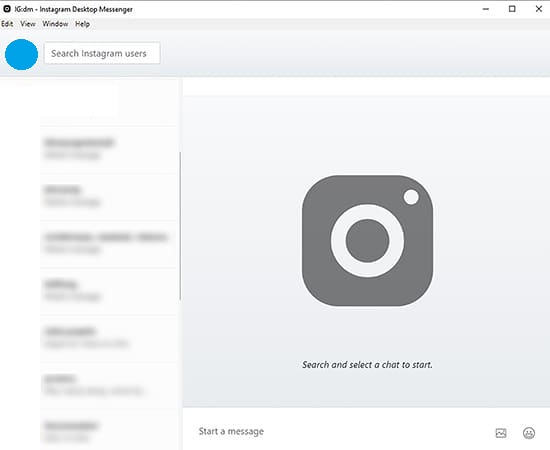Close the IG:dm window

pos(539,9)
